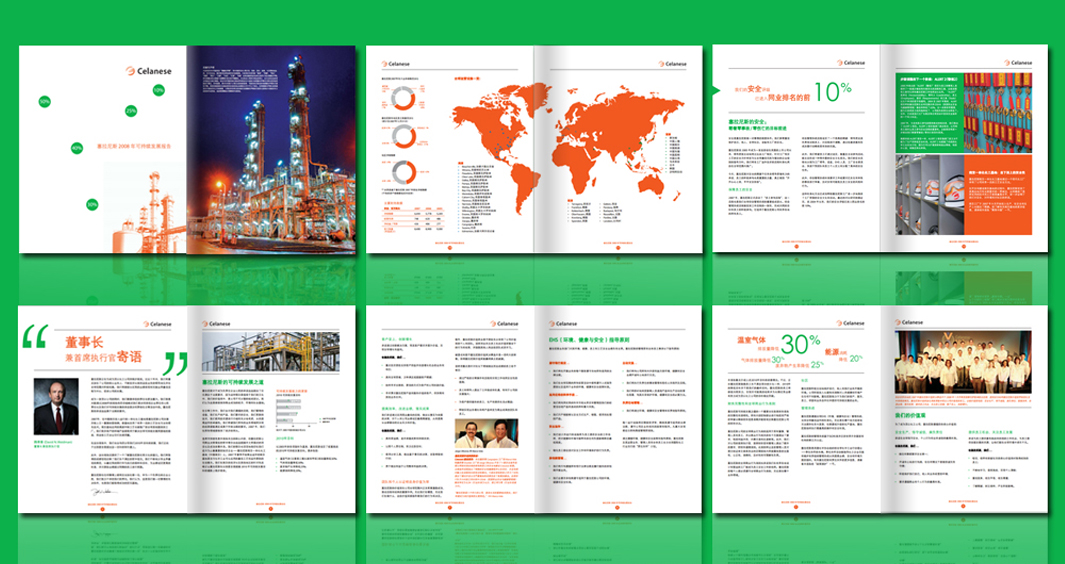Open the night-time refinery photo on the cover spread
The height and width of the screenshot is (564, 1065).
tap(271, 150)
